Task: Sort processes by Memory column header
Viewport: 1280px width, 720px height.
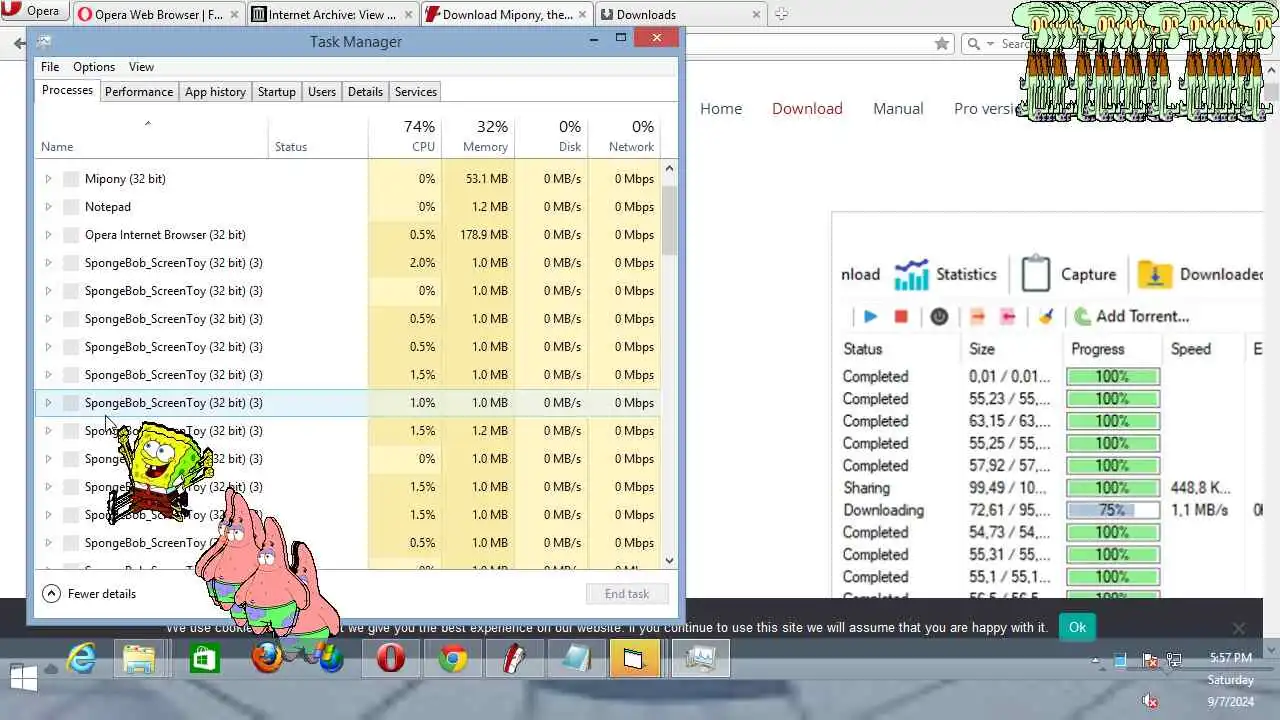Action: [477, 136]
